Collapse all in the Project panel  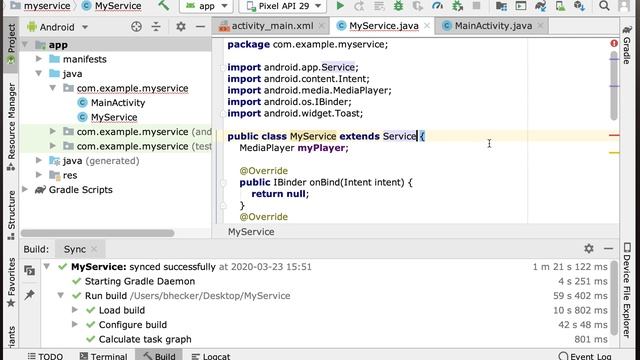coord(156,27)
